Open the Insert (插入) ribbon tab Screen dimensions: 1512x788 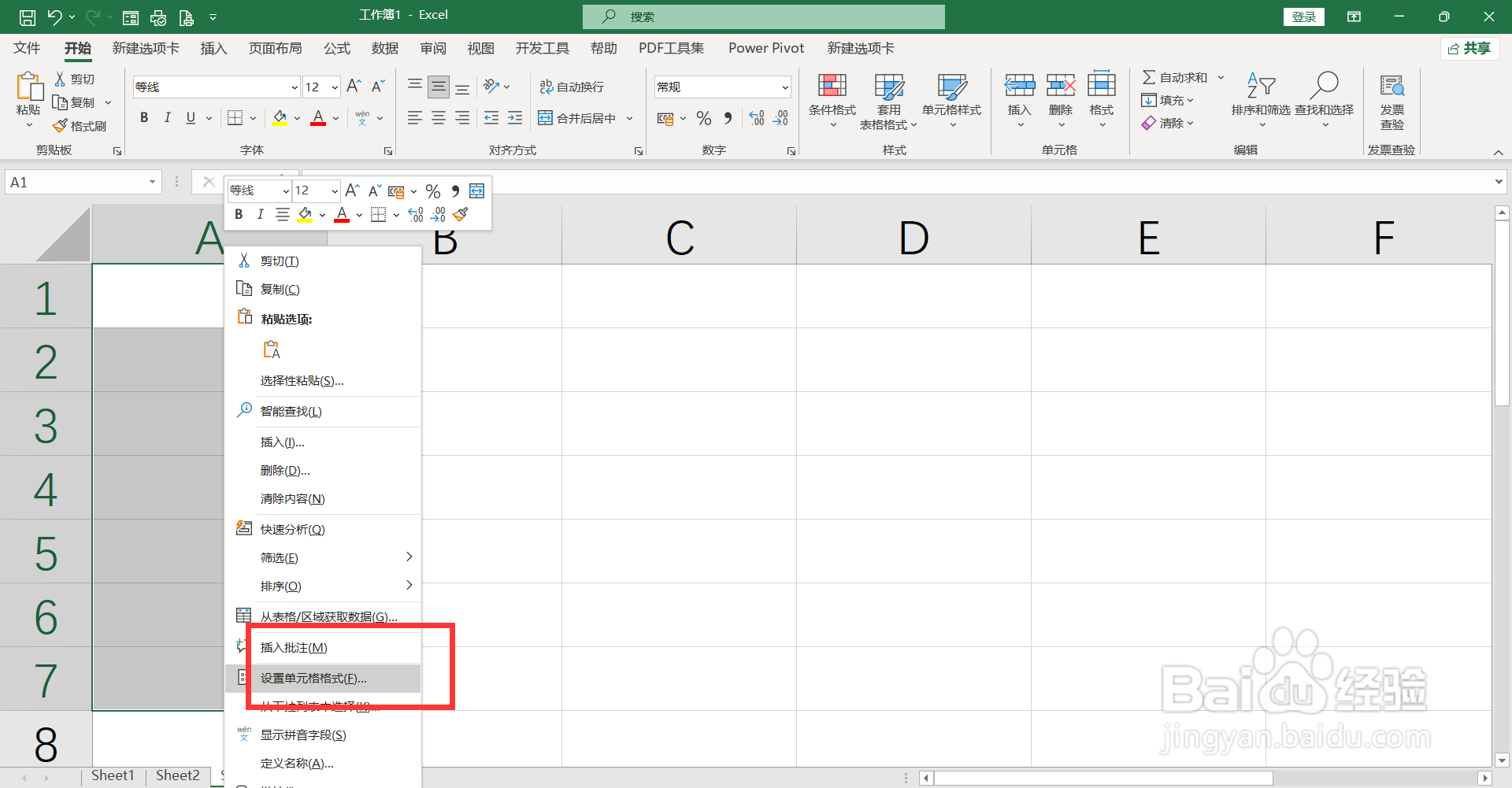click(213, 49)
